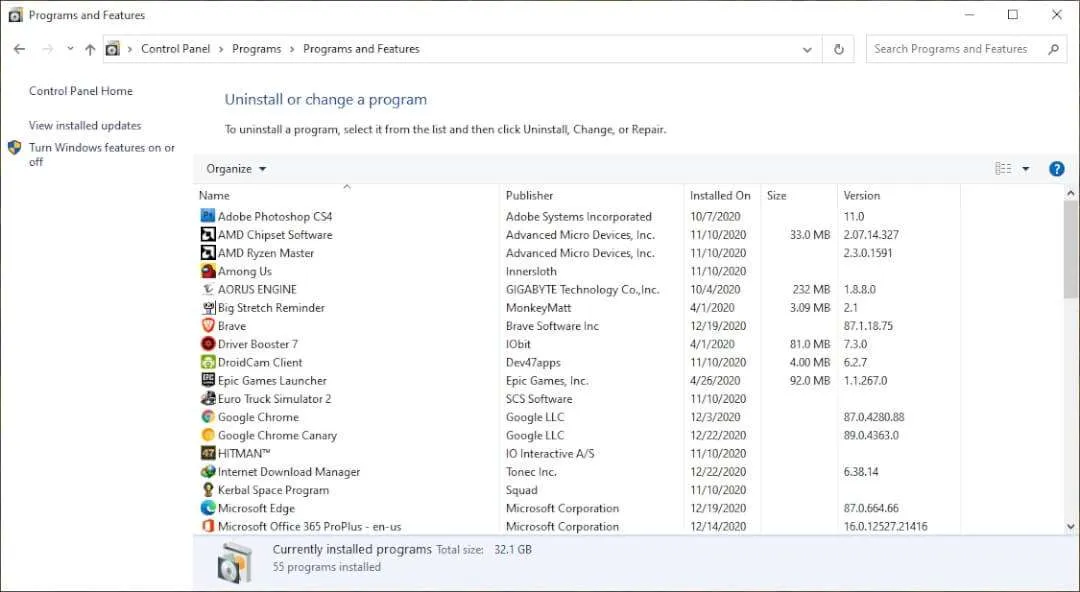Image resolution: width=1080 pixels, height=592 pixels.
Task: Click the Microsoft Office 365 ProPlus icon
Action: tap(207, 526)
